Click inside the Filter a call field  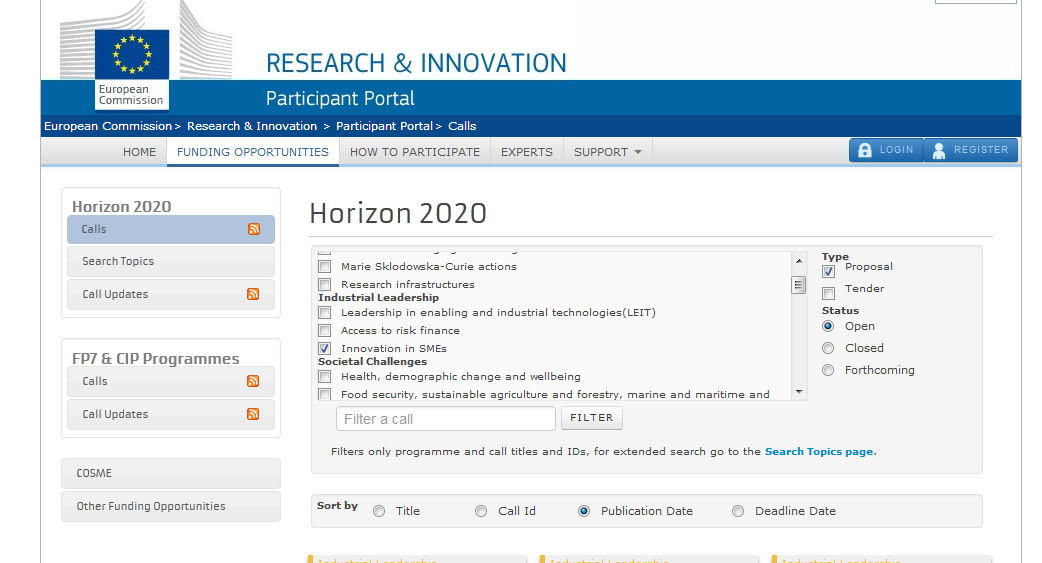coord(446,419)
